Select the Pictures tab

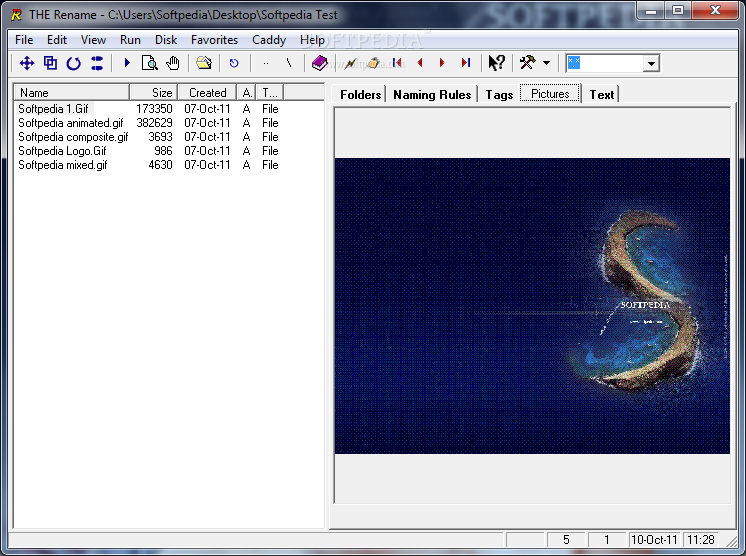coord(550,93)
